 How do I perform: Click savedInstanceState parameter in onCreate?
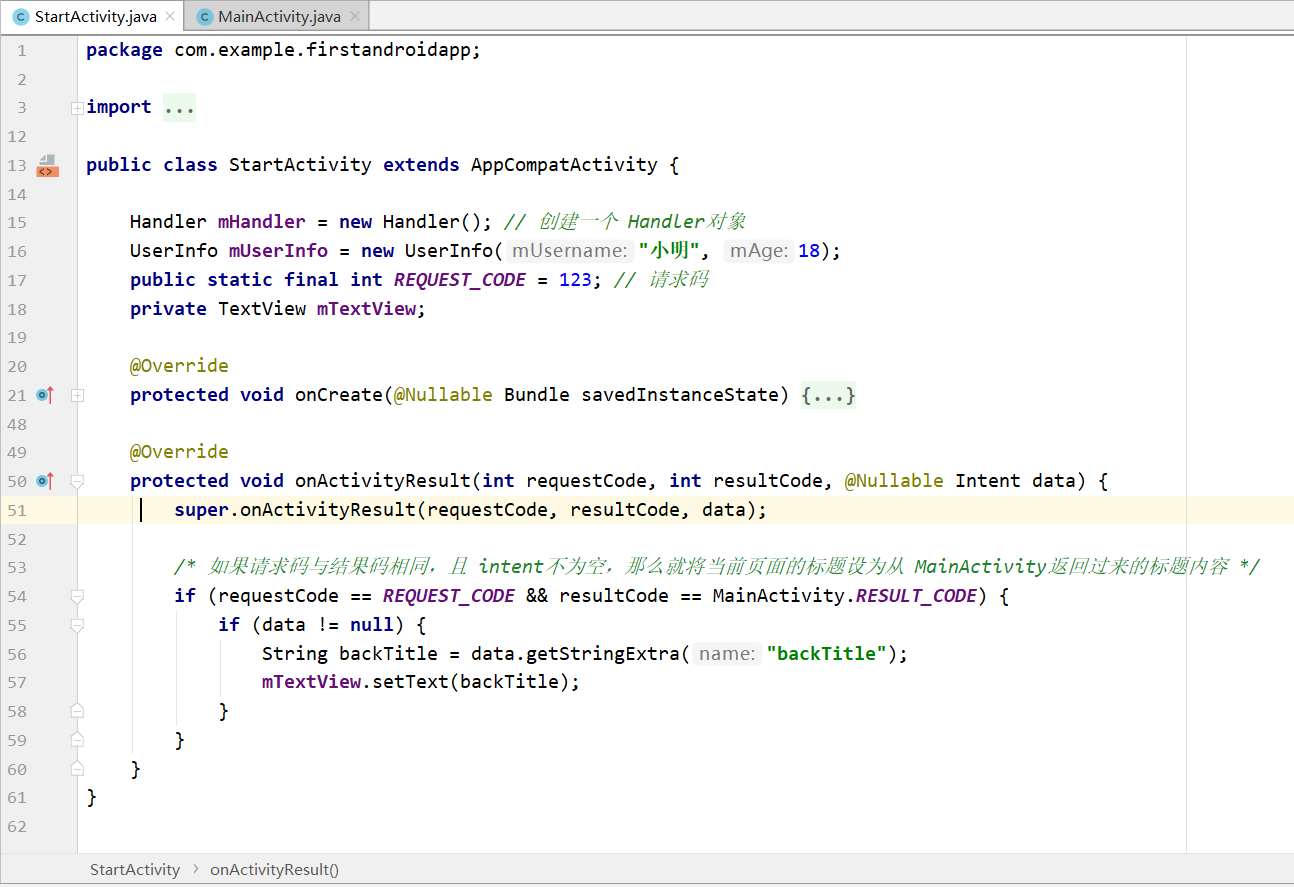(x=680, y=395)
